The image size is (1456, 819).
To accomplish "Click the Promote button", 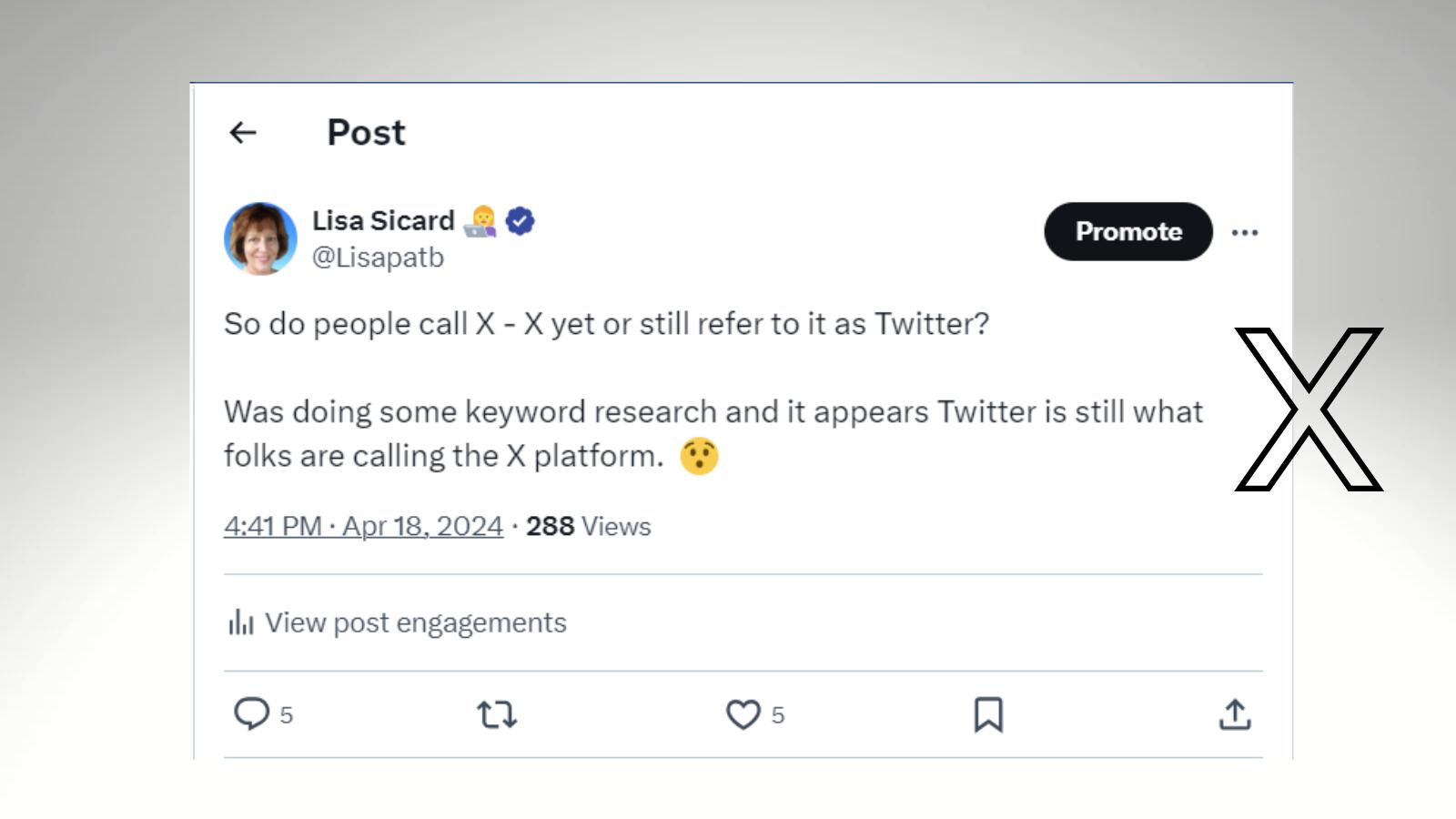I will coord(1127,232).
